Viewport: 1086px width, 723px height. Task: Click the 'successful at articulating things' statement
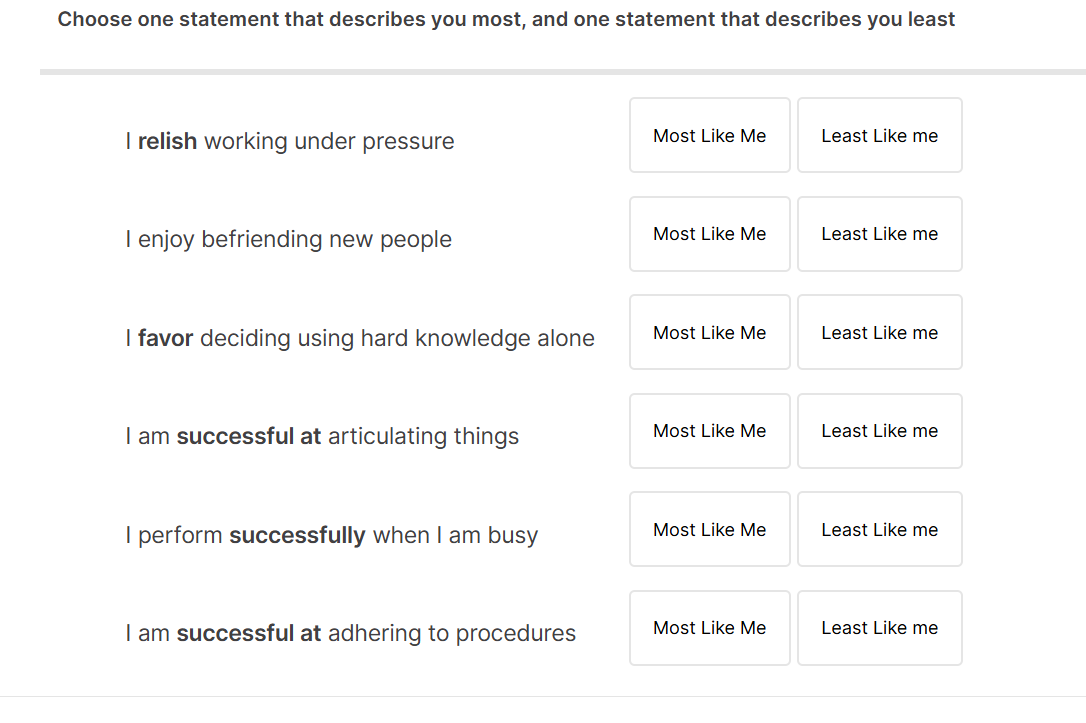322,437
